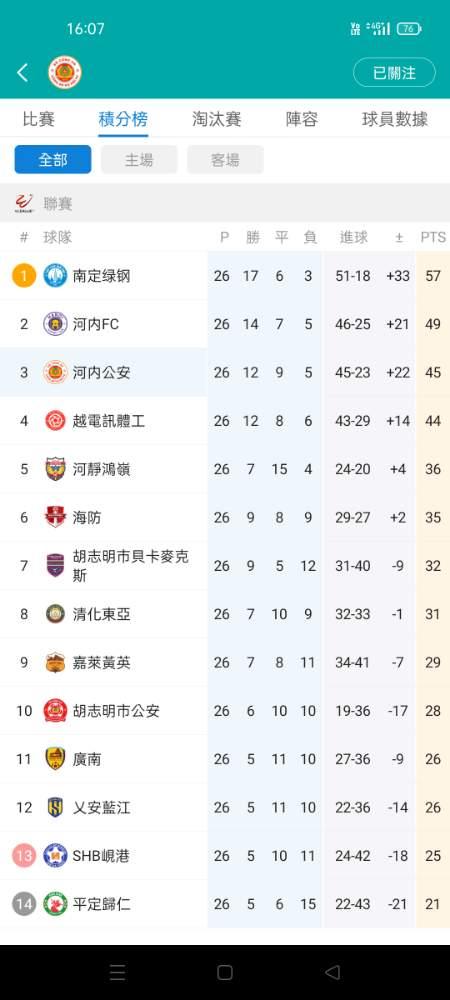Tap the Android home navigation button
This screenshot has width=450, height=1000.
tap(224, 972)
